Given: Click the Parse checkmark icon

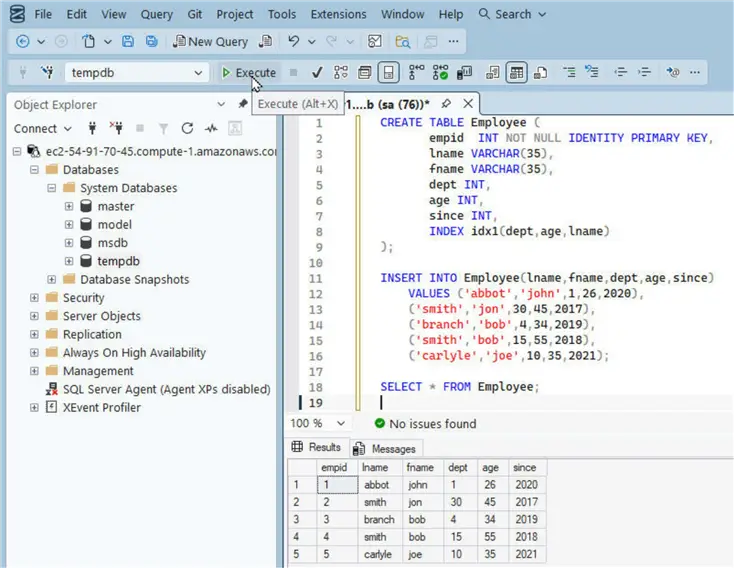Looking at the screenshot, I should click(317, 73).
